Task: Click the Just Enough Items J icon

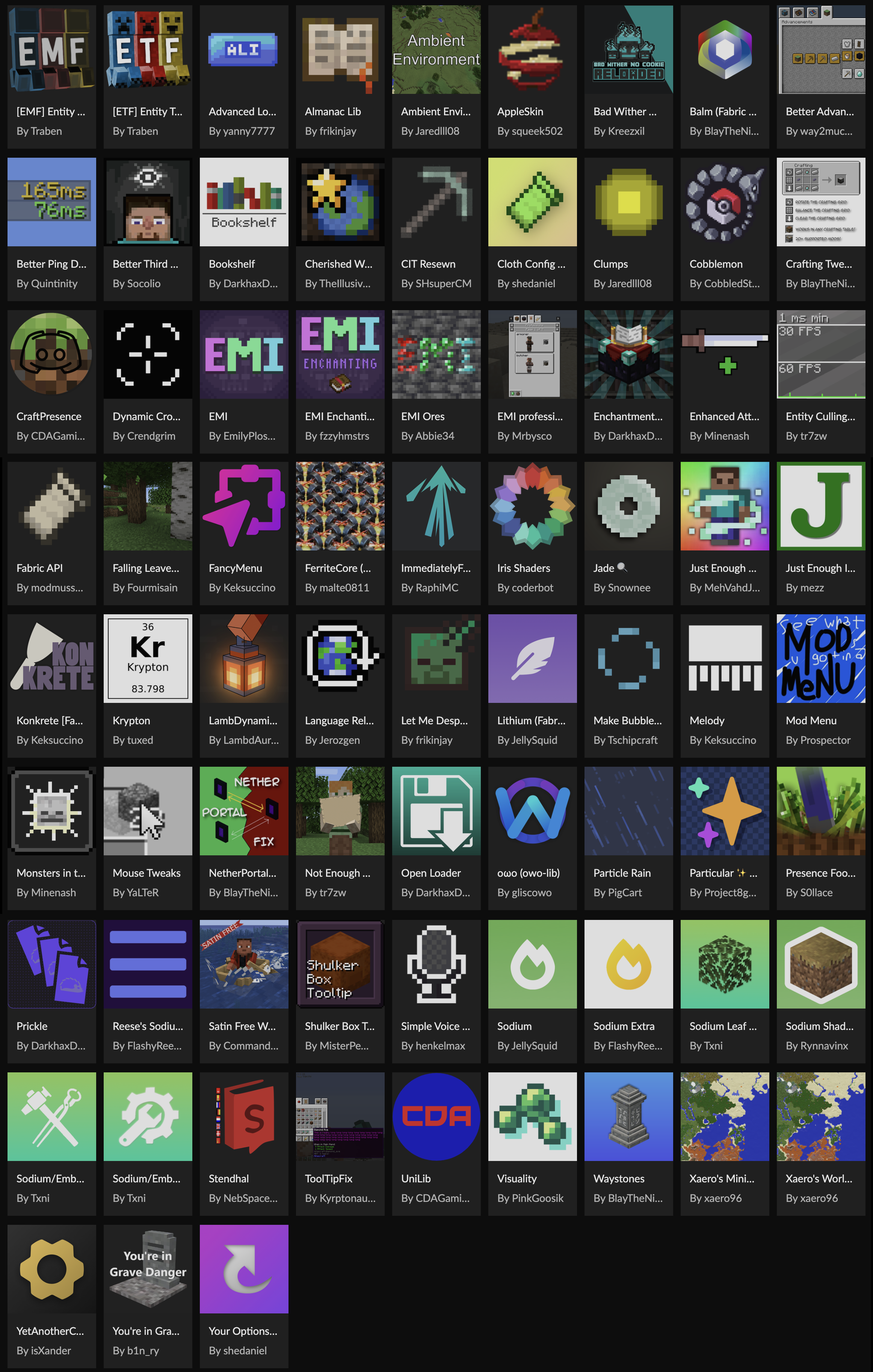Action: pos(820,506)
